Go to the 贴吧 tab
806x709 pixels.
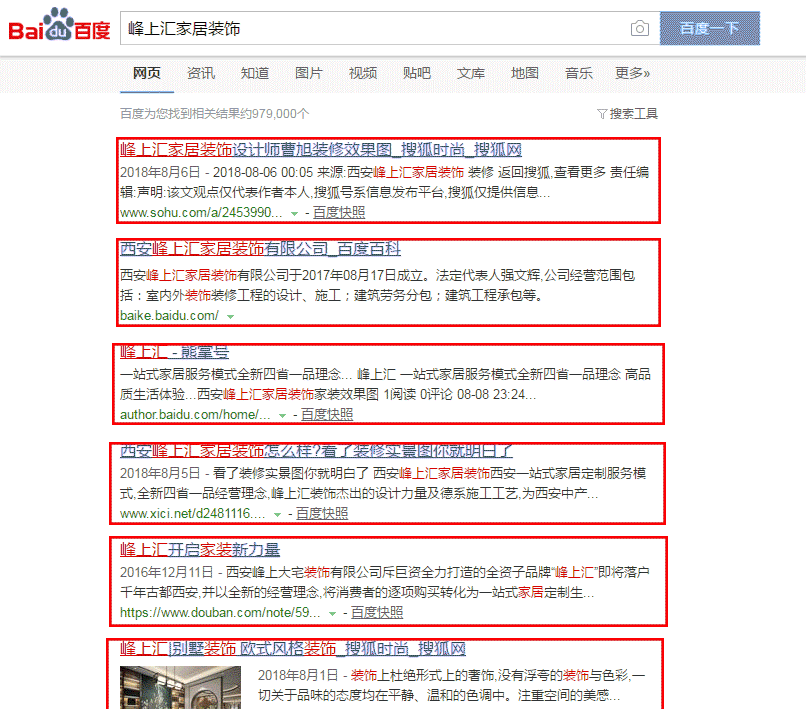(x=417, y=74)
